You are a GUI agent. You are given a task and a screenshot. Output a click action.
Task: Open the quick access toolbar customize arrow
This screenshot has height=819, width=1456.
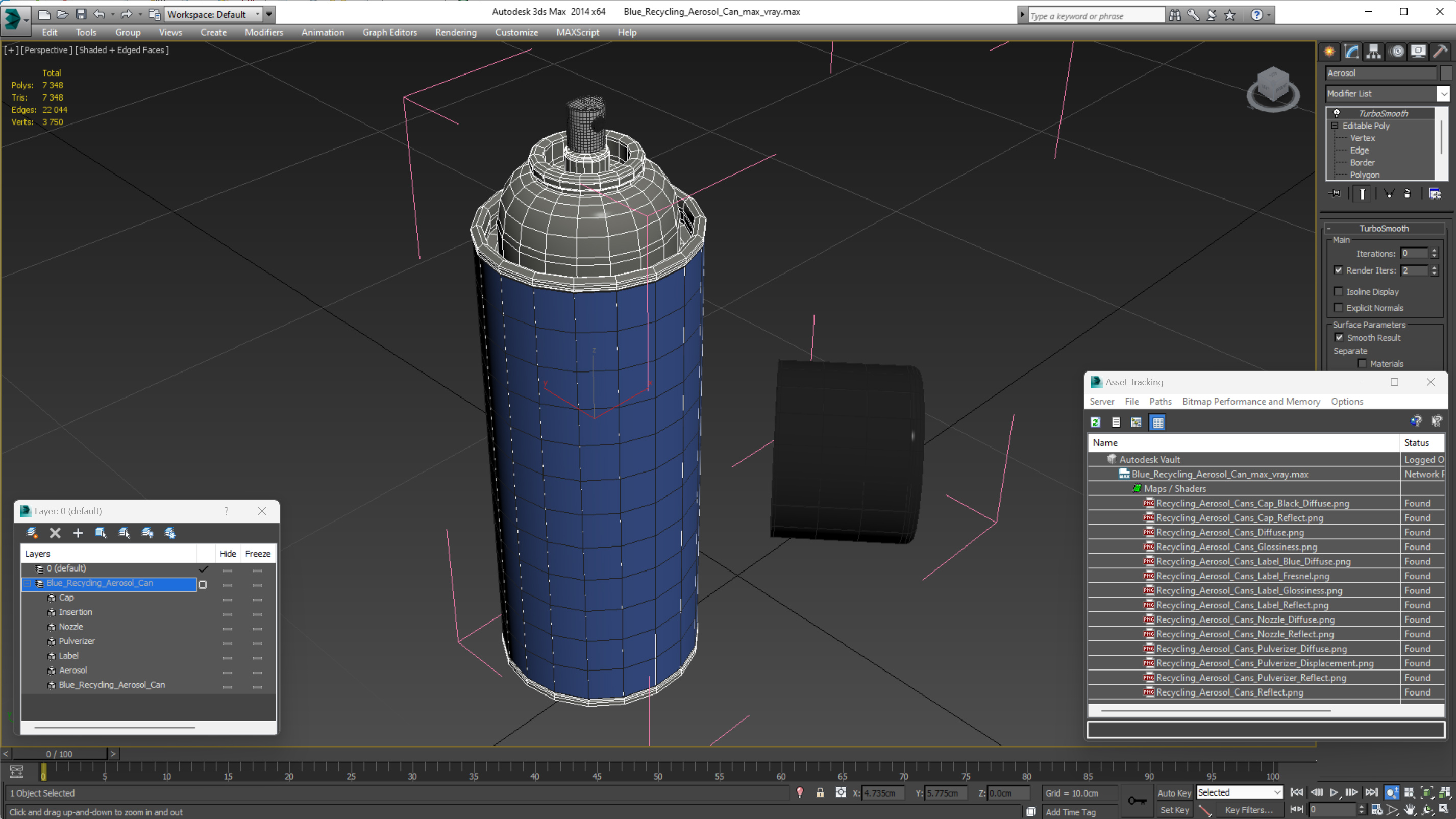coord(269,14)
